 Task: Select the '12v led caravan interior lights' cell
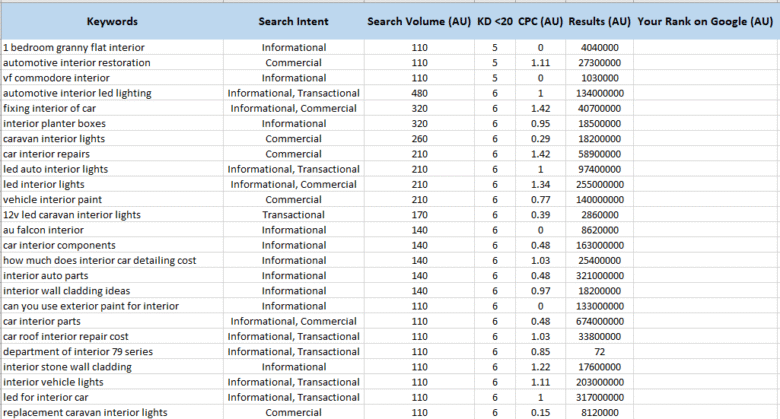pyautogui.click(x=112, y=215)
